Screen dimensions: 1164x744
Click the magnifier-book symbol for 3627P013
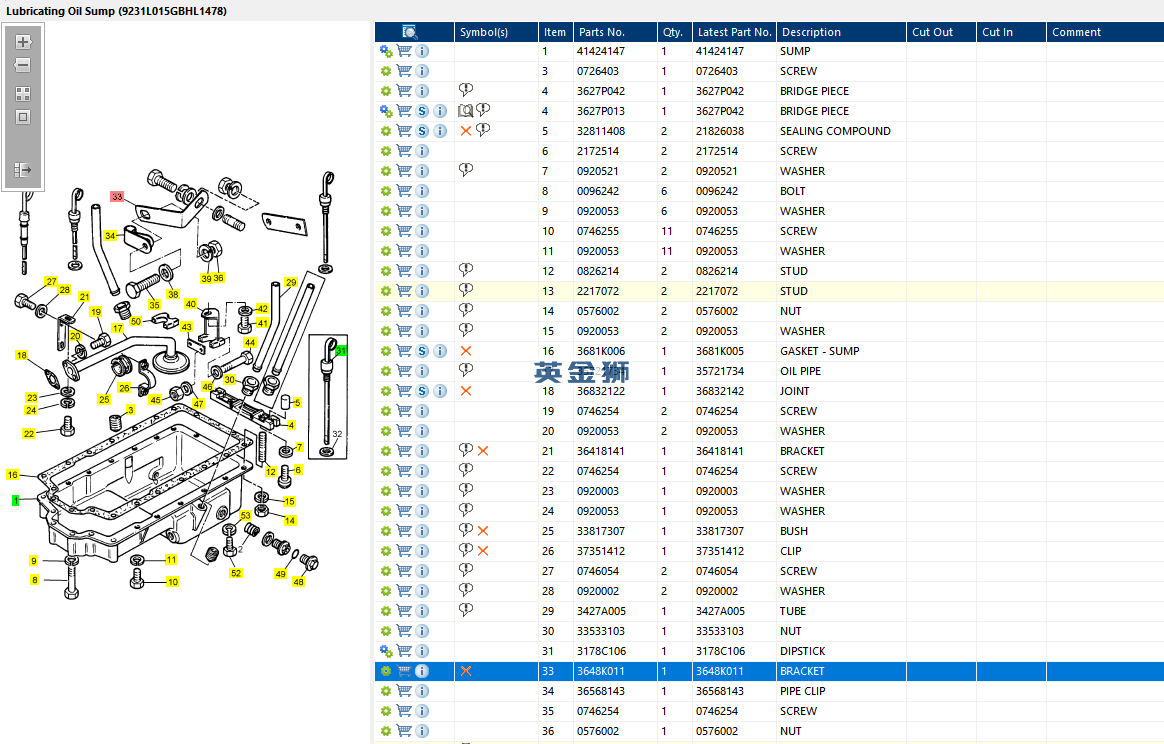coord(465,111)
